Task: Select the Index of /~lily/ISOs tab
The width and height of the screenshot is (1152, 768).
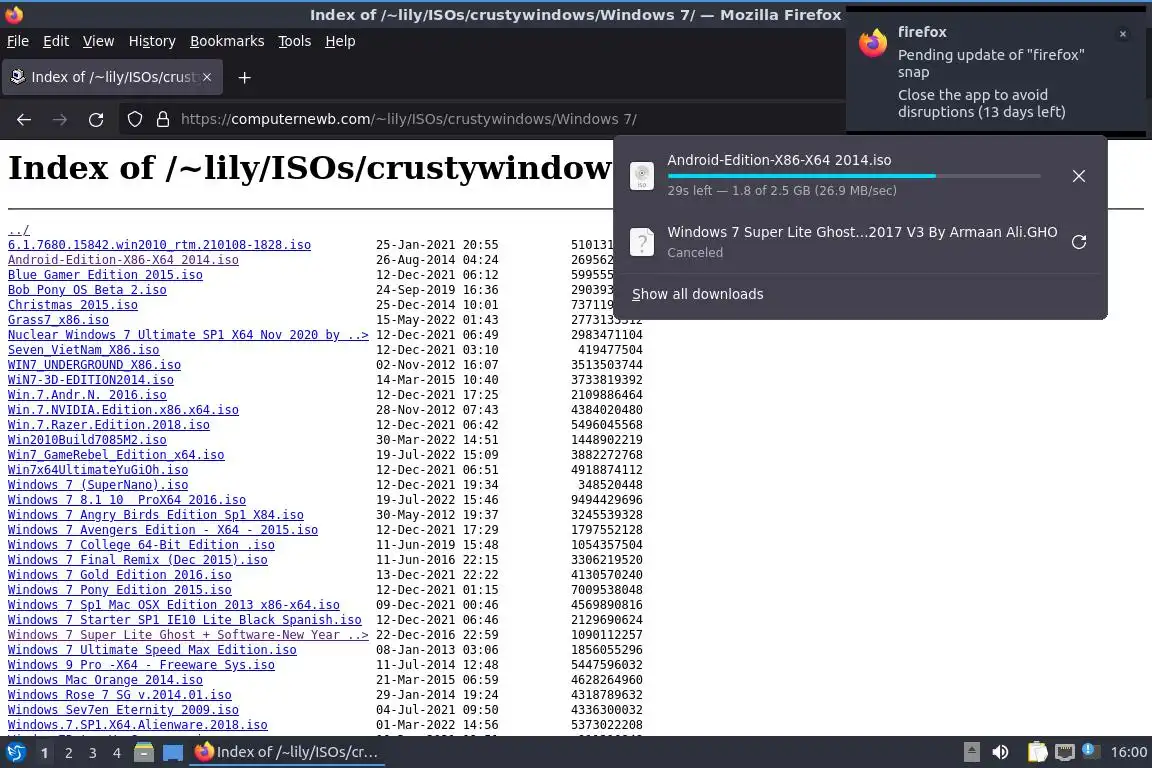Action: [x=112, y=76]
